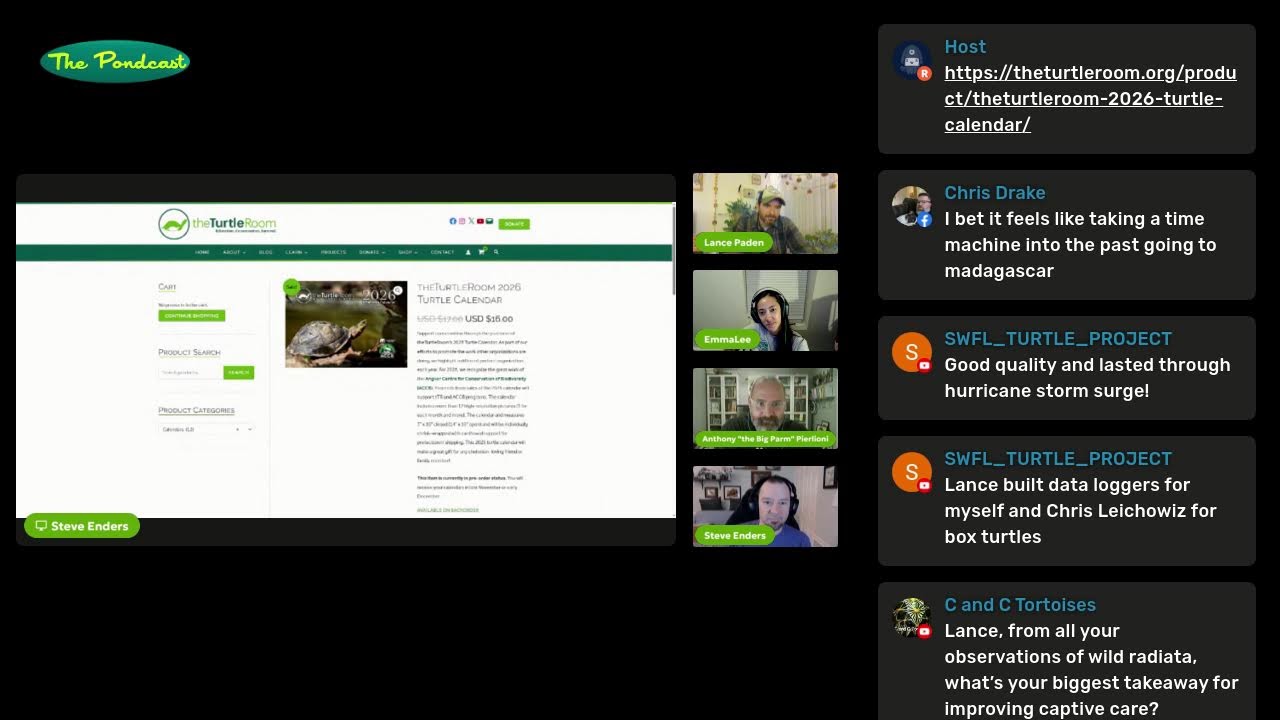The height and width of the screenshot is (720, 1280).
Task: Click the product Search button
Action: click(x=238, y=373)
